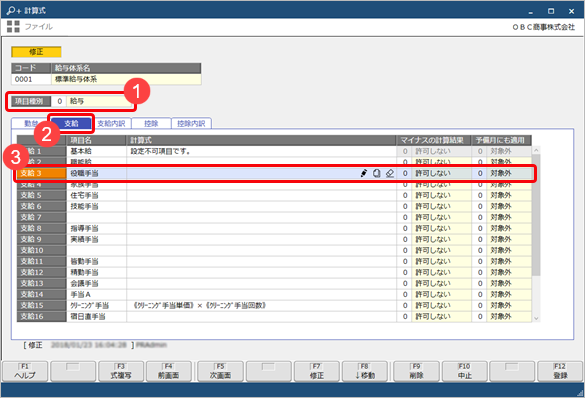This screenshot has width=585, height=398.
Task: Click the pencil edit icon in 役職手当 row
Action: point(364,173)
